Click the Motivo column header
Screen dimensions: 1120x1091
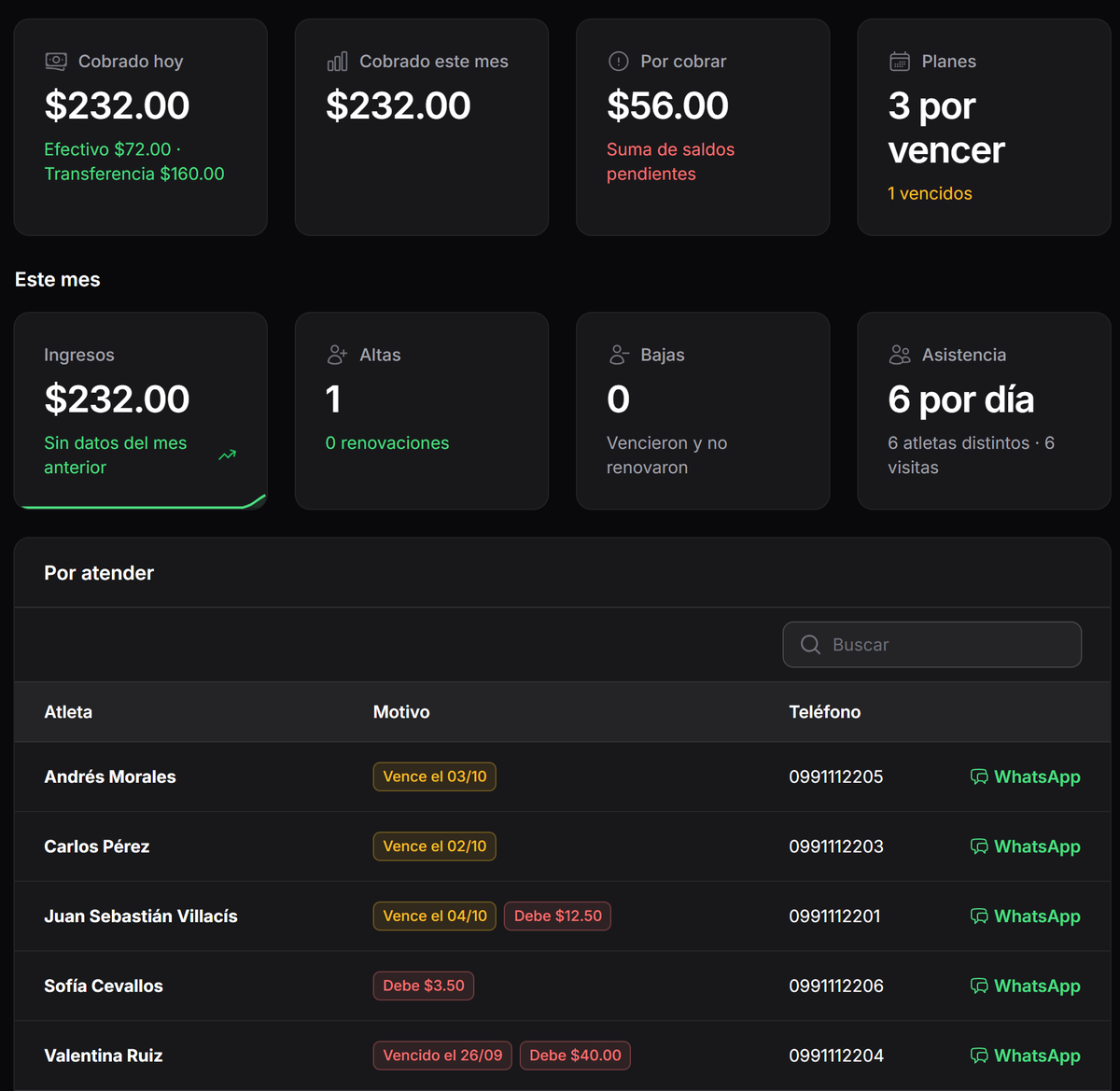401,712
